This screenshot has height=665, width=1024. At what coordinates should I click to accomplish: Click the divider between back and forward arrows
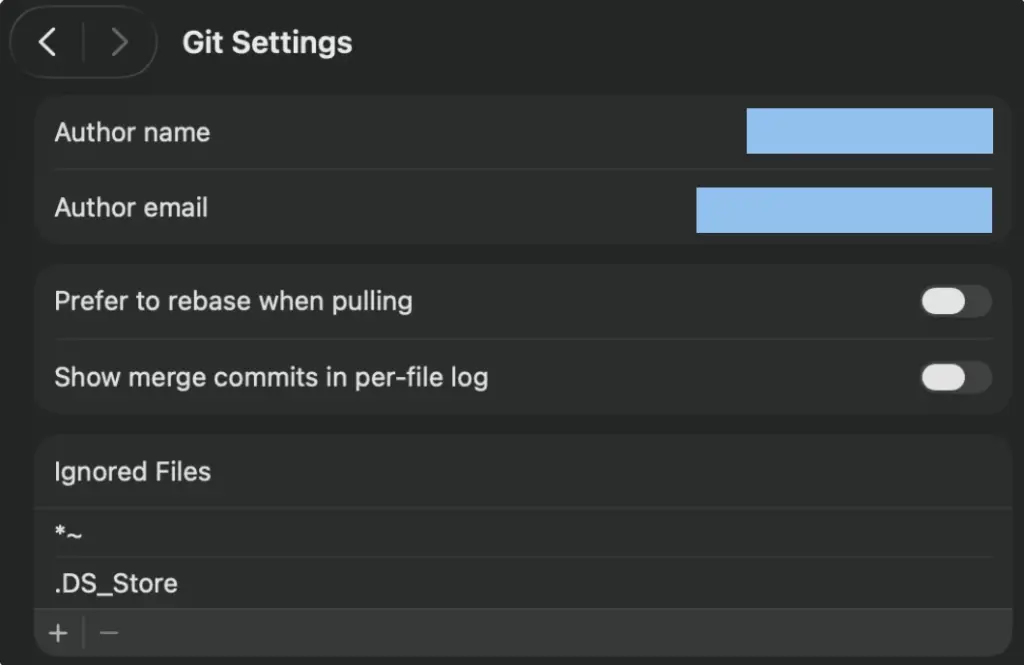coord(83,42)
